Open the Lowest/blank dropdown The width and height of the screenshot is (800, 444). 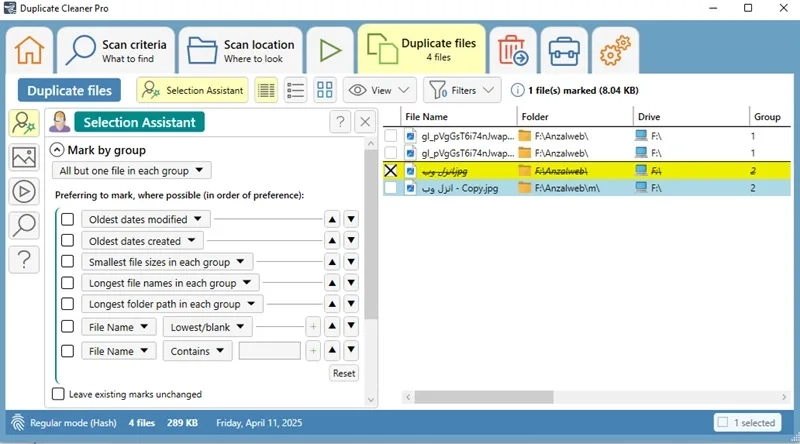[x=208, y=327]
